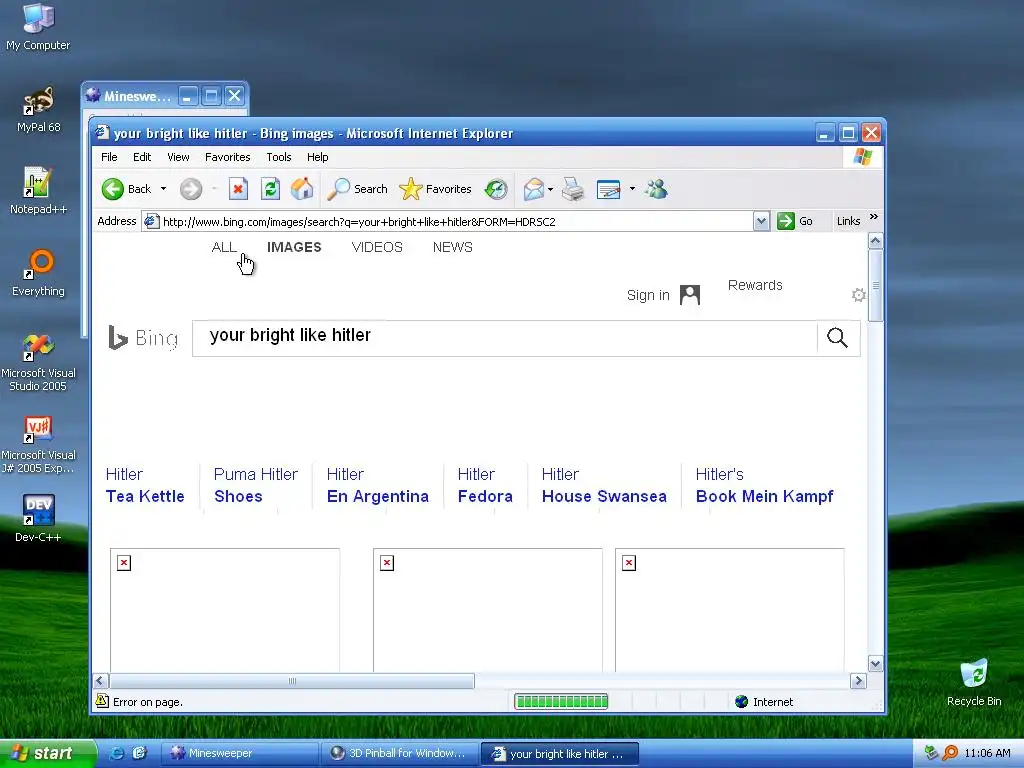Click the green Go button
Image resolution: width=1024 pixels, height=768 pixels.
point(795,221)
